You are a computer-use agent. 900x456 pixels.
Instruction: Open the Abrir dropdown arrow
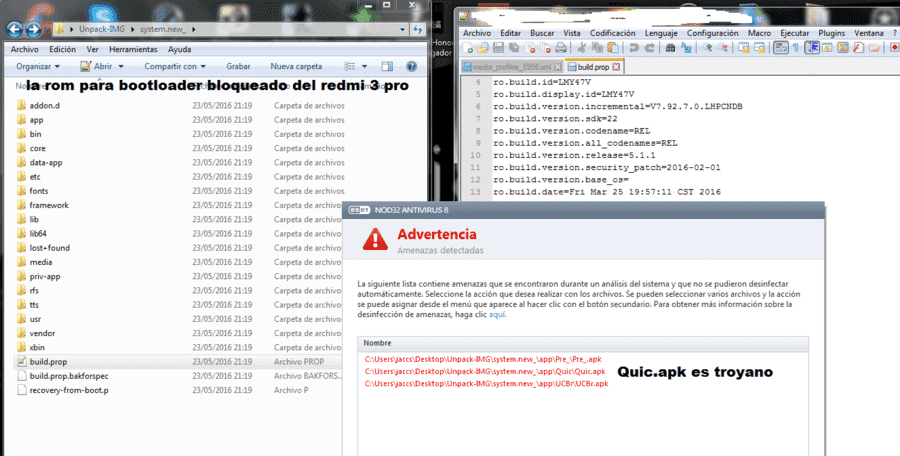point(121,67)
